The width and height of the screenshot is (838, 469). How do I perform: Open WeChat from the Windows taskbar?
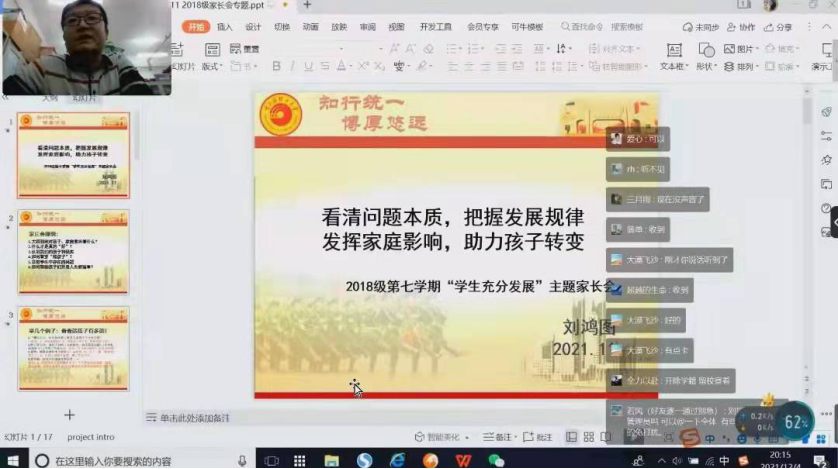(x=496, y=460)
